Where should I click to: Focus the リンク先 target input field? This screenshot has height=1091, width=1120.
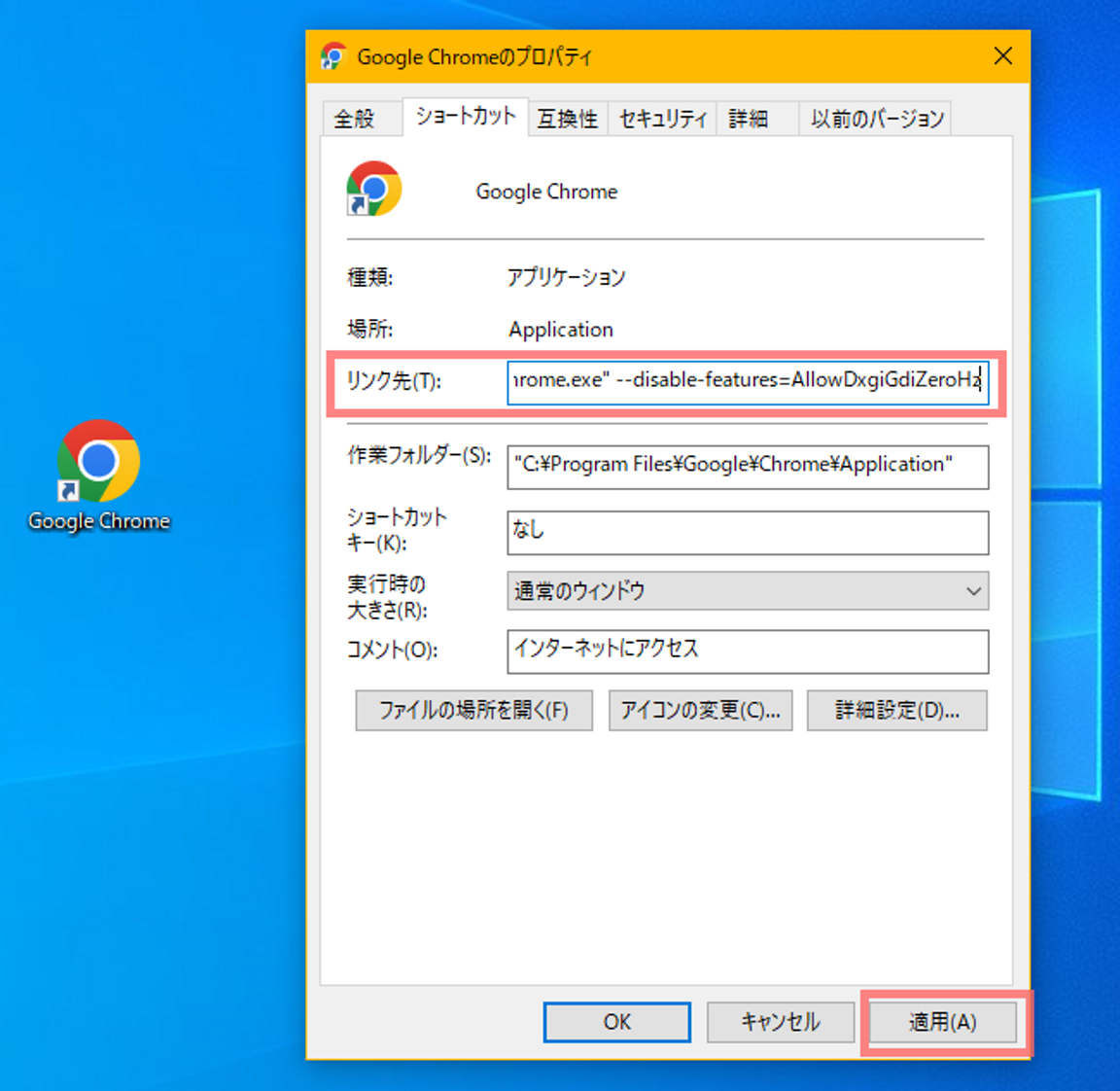[748, 382]
